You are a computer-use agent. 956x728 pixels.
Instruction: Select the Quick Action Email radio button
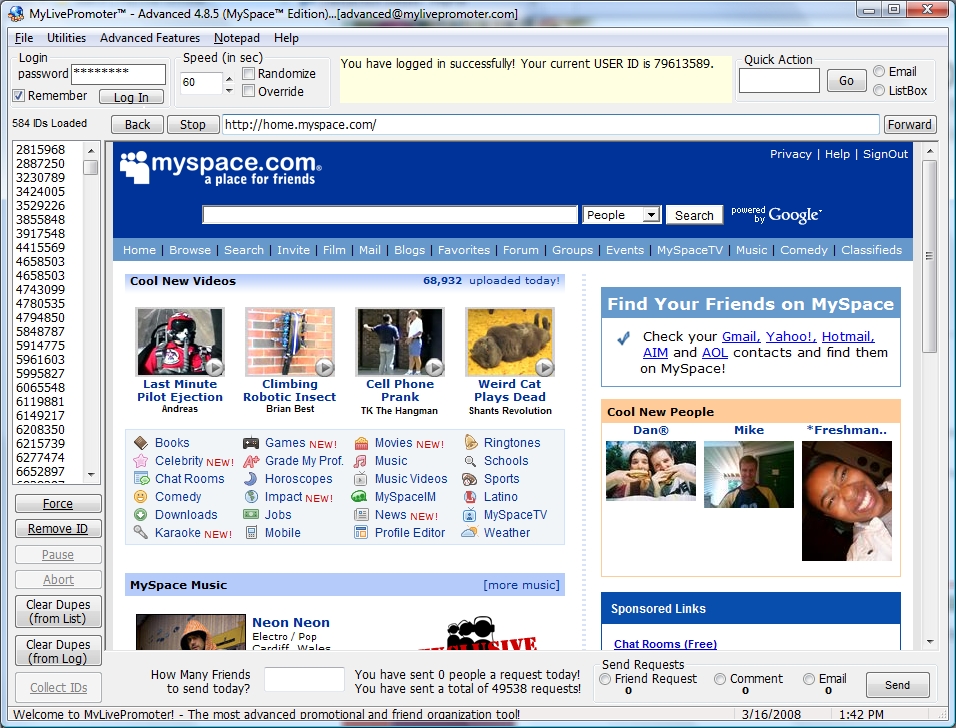pos(879,71)
